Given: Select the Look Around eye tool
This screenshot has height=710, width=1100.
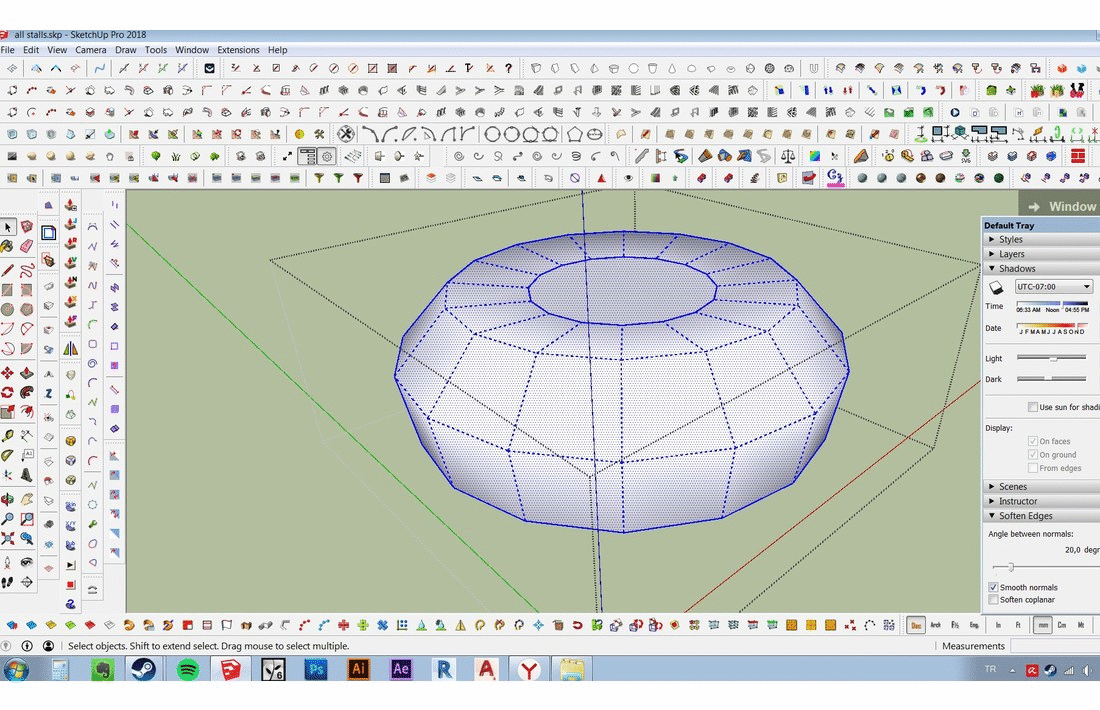Looking at the screenshot, I should coord(27,563).
